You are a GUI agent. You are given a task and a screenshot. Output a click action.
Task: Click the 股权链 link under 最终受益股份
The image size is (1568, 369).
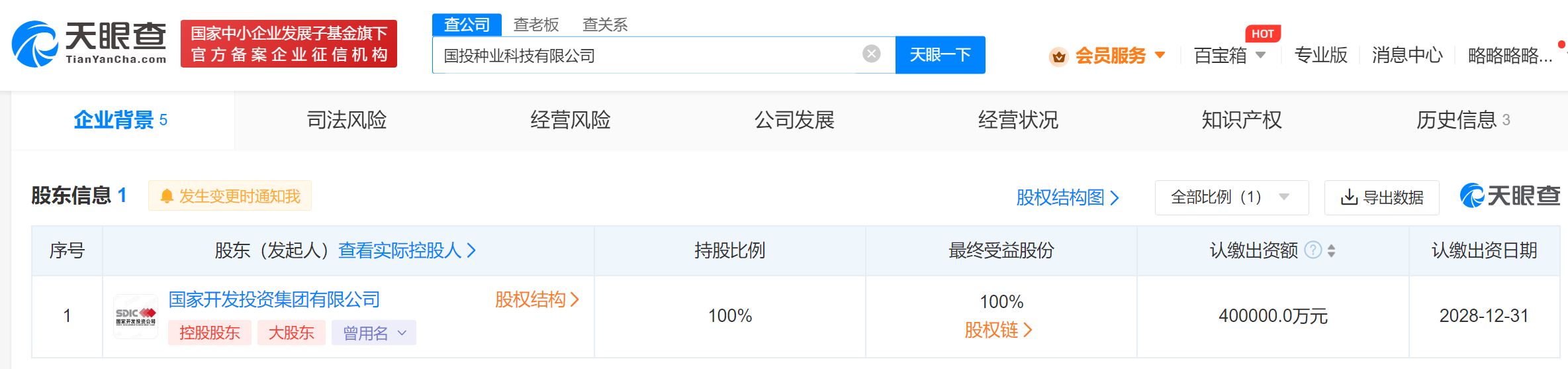[998, 330]
